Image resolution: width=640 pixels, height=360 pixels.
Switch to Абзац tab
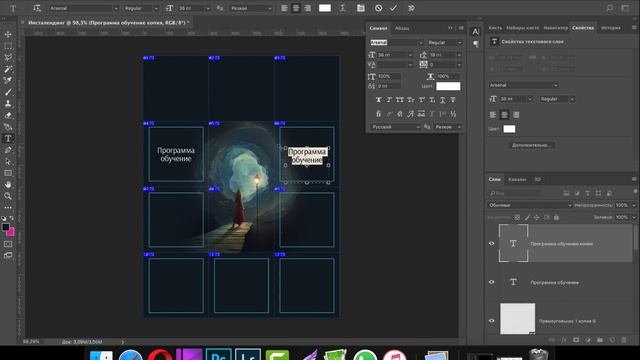pos(402,28)
